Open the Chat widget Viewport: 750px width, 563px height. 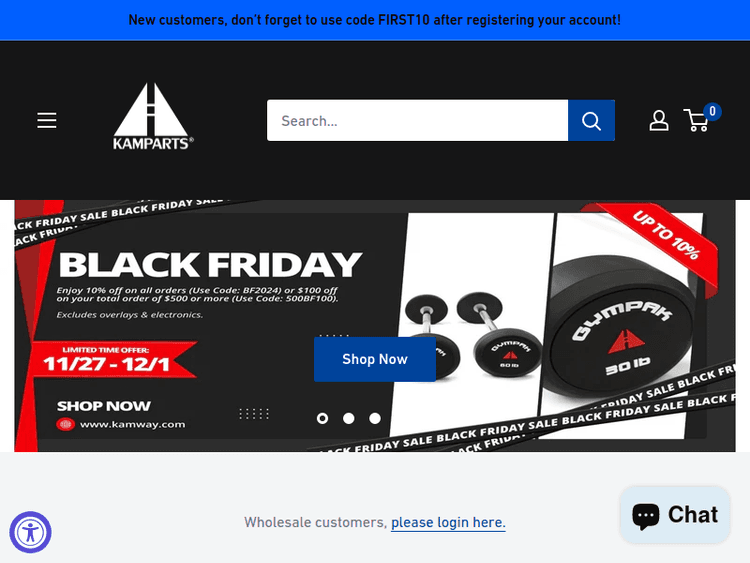point(675,515)
